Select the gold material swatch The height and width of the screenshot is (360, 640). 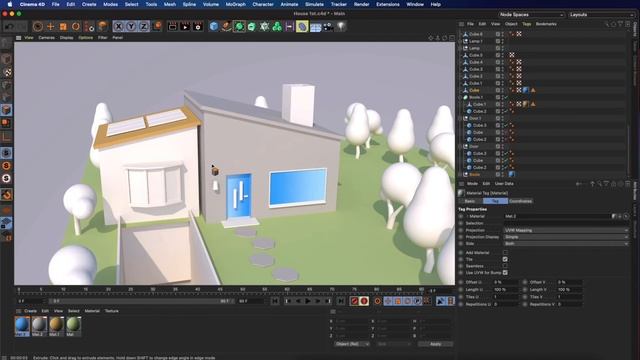coord(56,325)
